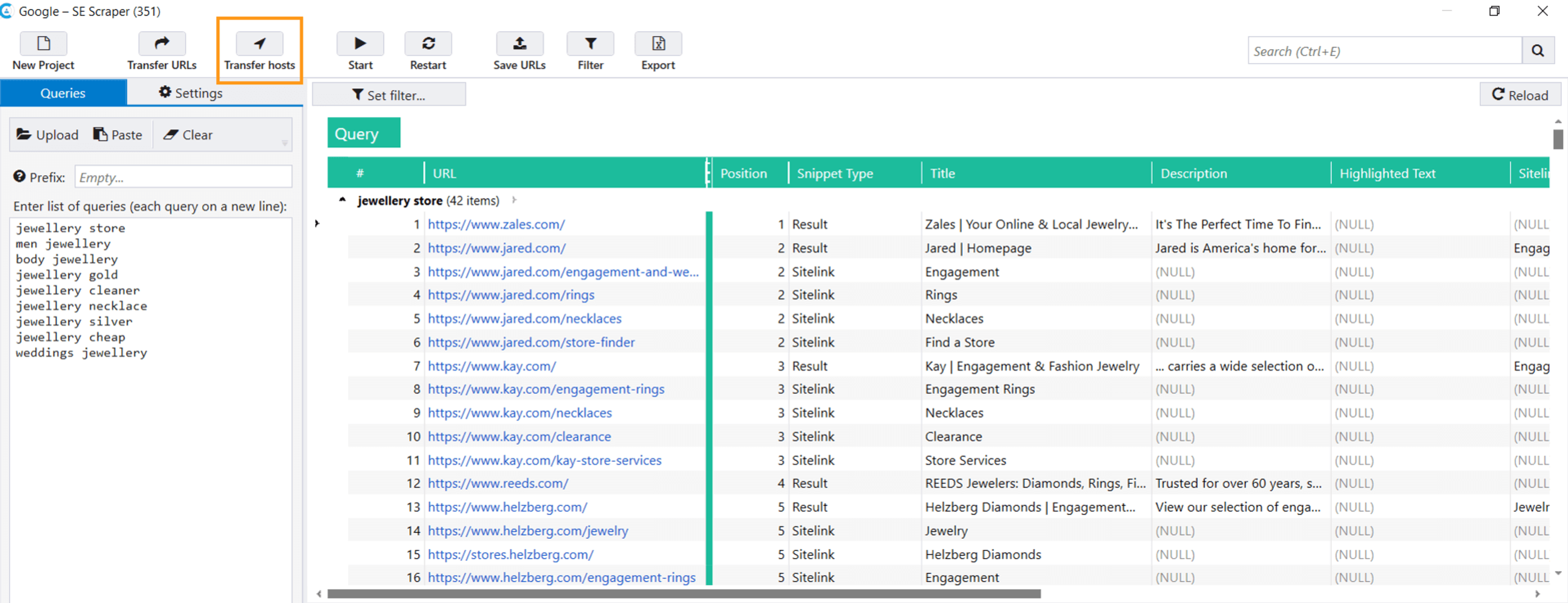Screen dimensions: 1568x603
Task: Click the search magnifier button
Action: click(1537, 51)
